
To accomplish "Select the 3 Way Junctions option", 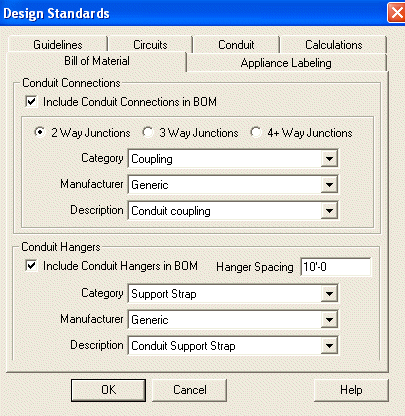I will [x=148, y=132].
